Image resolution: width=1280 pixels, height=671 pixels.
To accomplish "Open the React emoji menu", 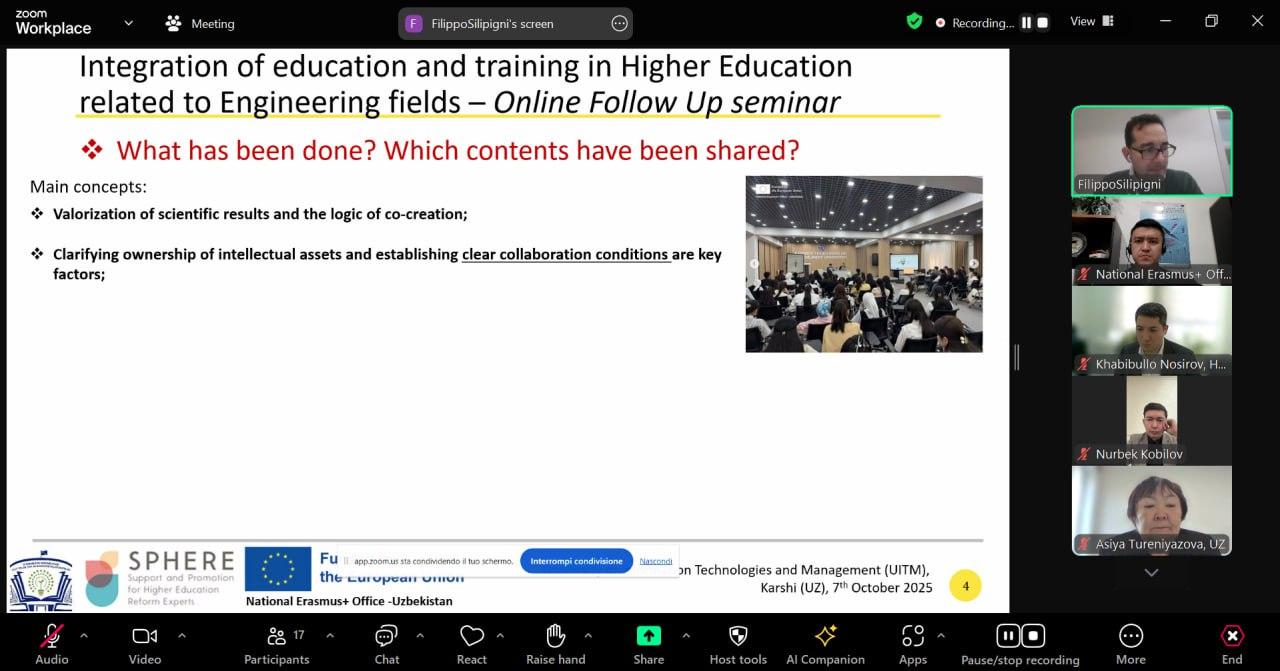I will 471,637.
